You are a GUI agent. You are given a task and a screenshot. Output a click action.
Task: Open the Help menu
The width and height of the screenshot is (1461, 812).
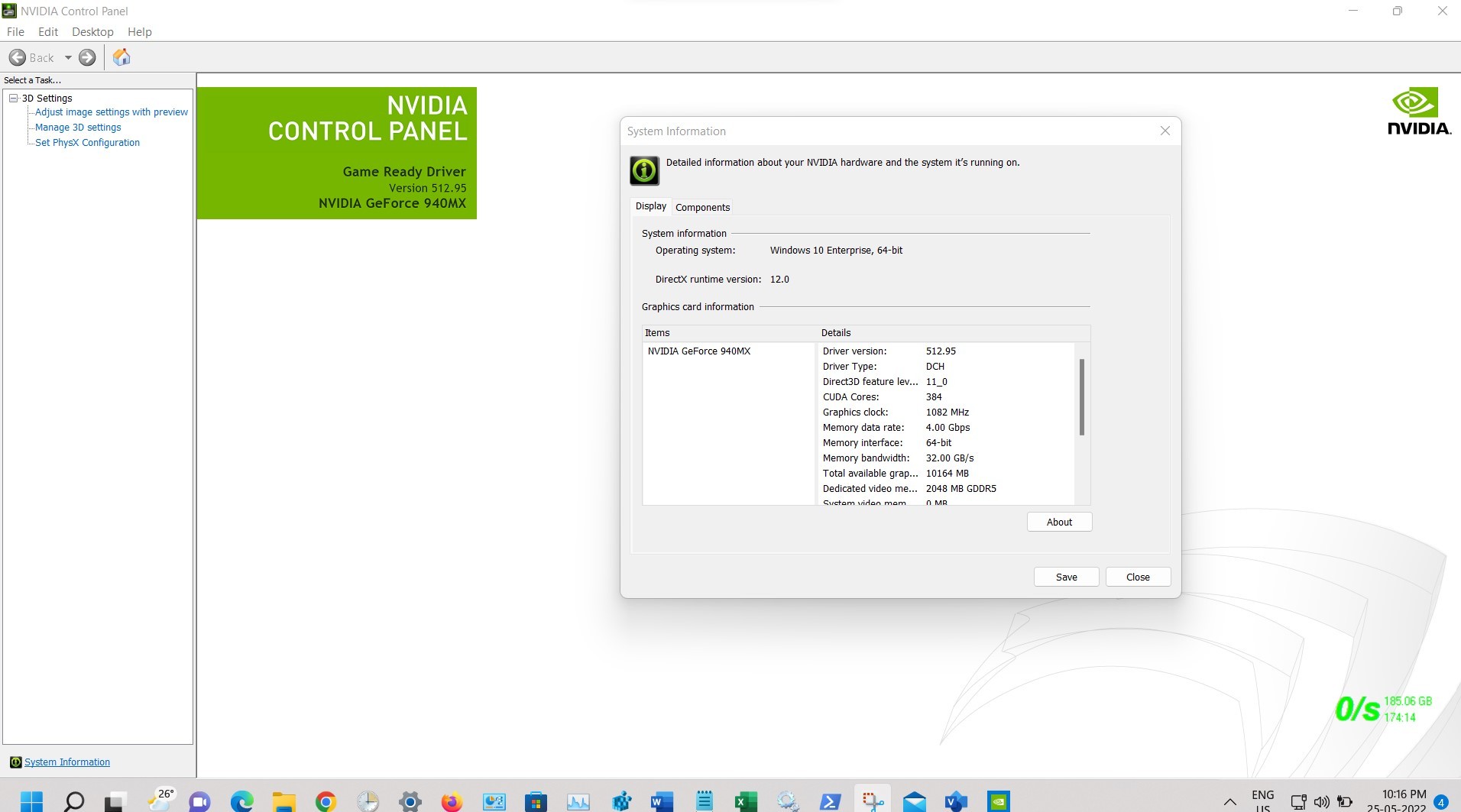point(139,31)
